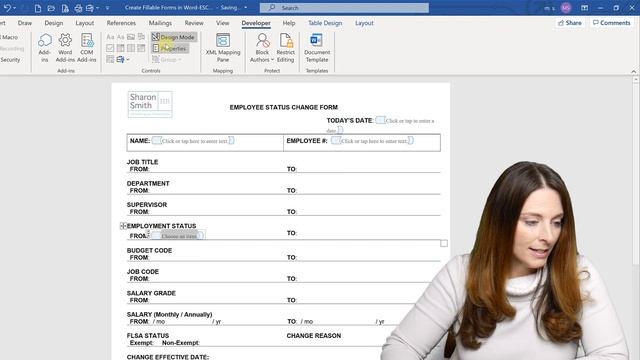Screen dimensions: 640x360
Task: Open the dropdown next to the print-email icon
Action: pyautogui.click(x=98, y=8)
